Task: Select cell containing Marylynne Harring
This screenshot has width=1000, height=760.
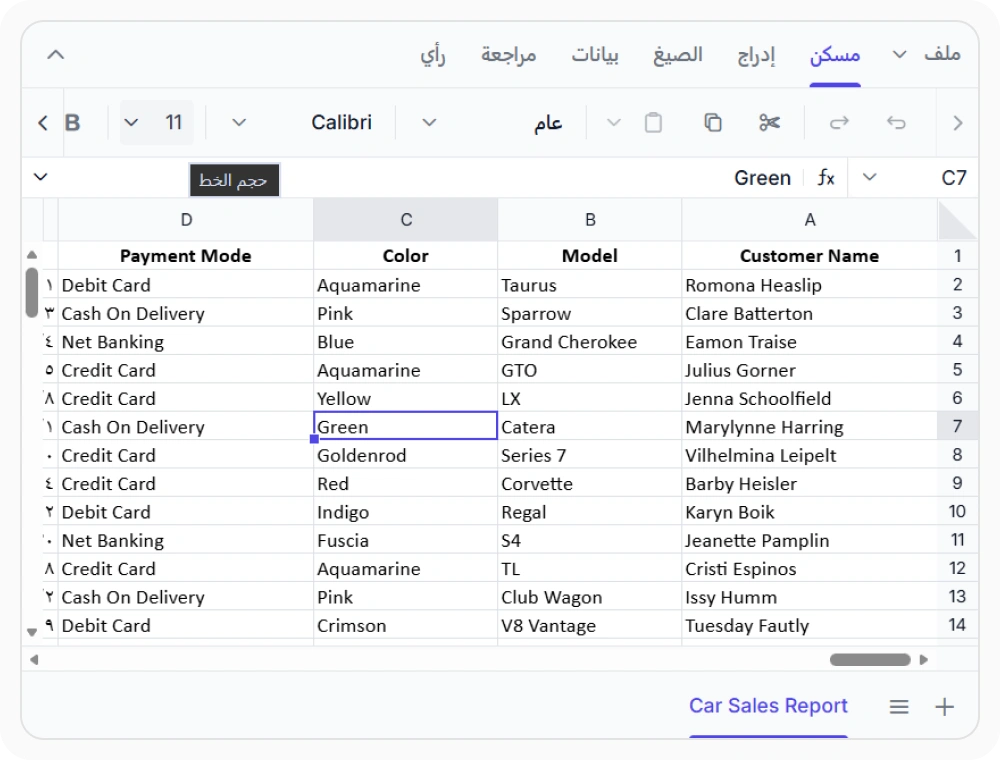Action: coord(809,426)
